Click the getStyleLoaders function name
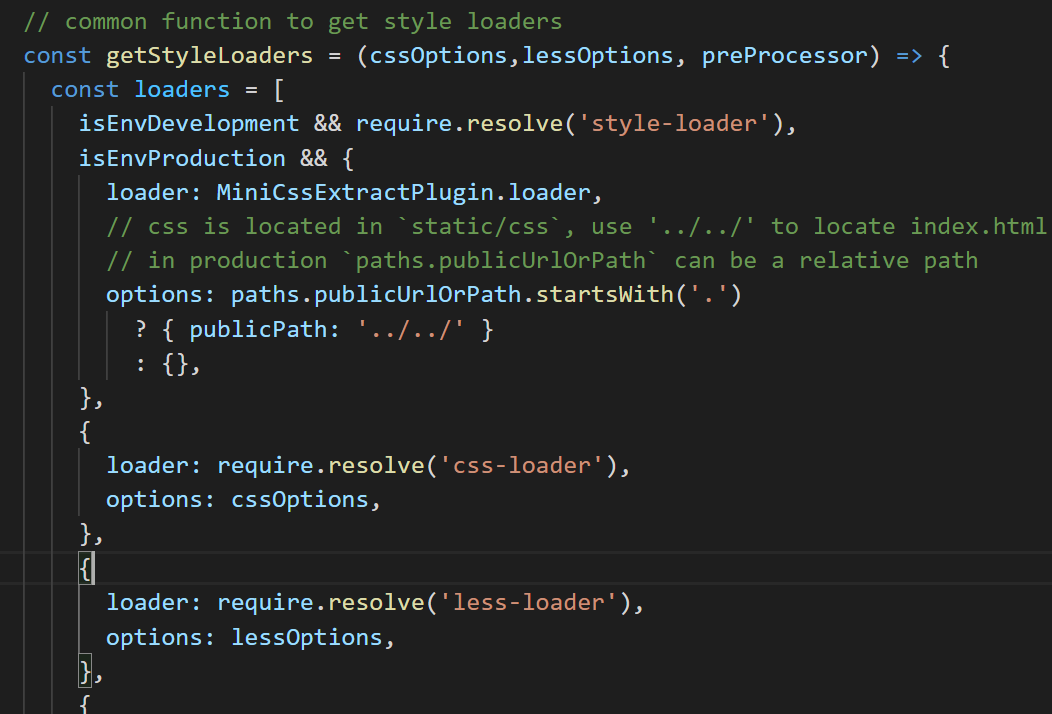 tap(209, 55)
